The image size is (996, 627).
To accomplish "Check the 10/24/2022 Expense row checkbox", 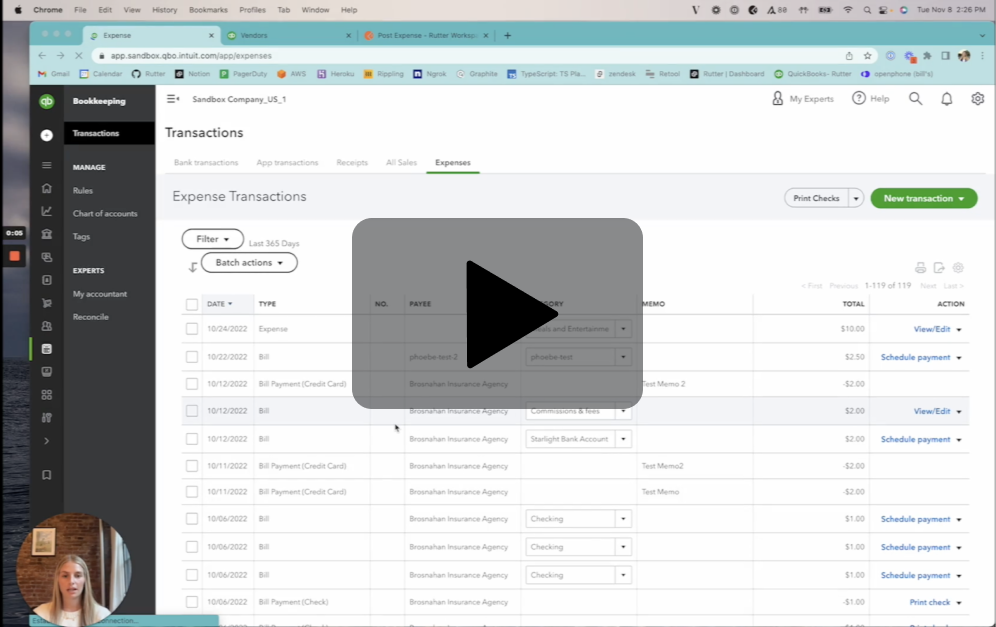I will coord(192,328).
